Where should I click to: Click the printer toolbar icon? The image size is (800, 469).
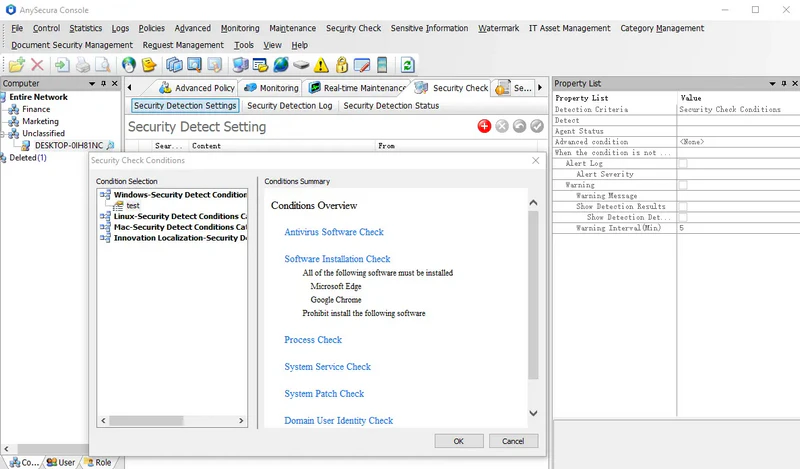tap(83, 65)
